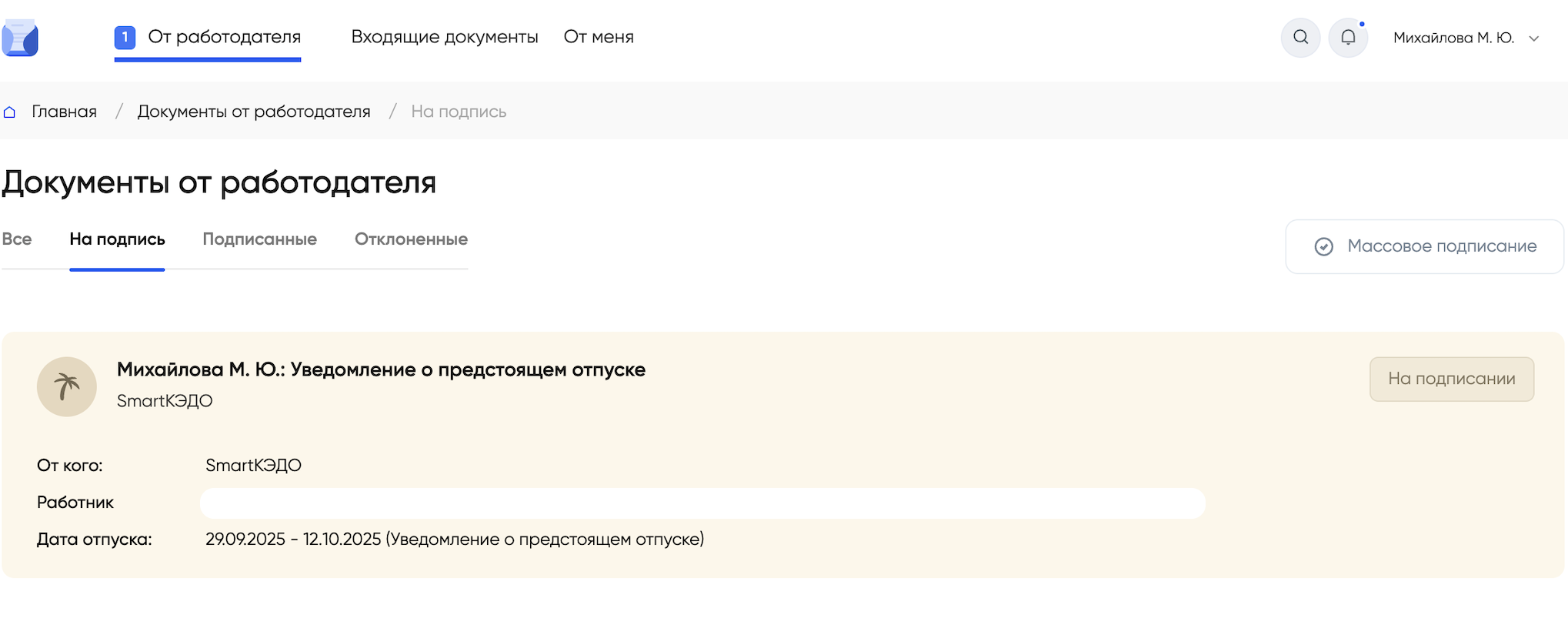This screenshot has height=625, width=1568.
Task: Show the Отклоненные tab
Action: (411, 239)
